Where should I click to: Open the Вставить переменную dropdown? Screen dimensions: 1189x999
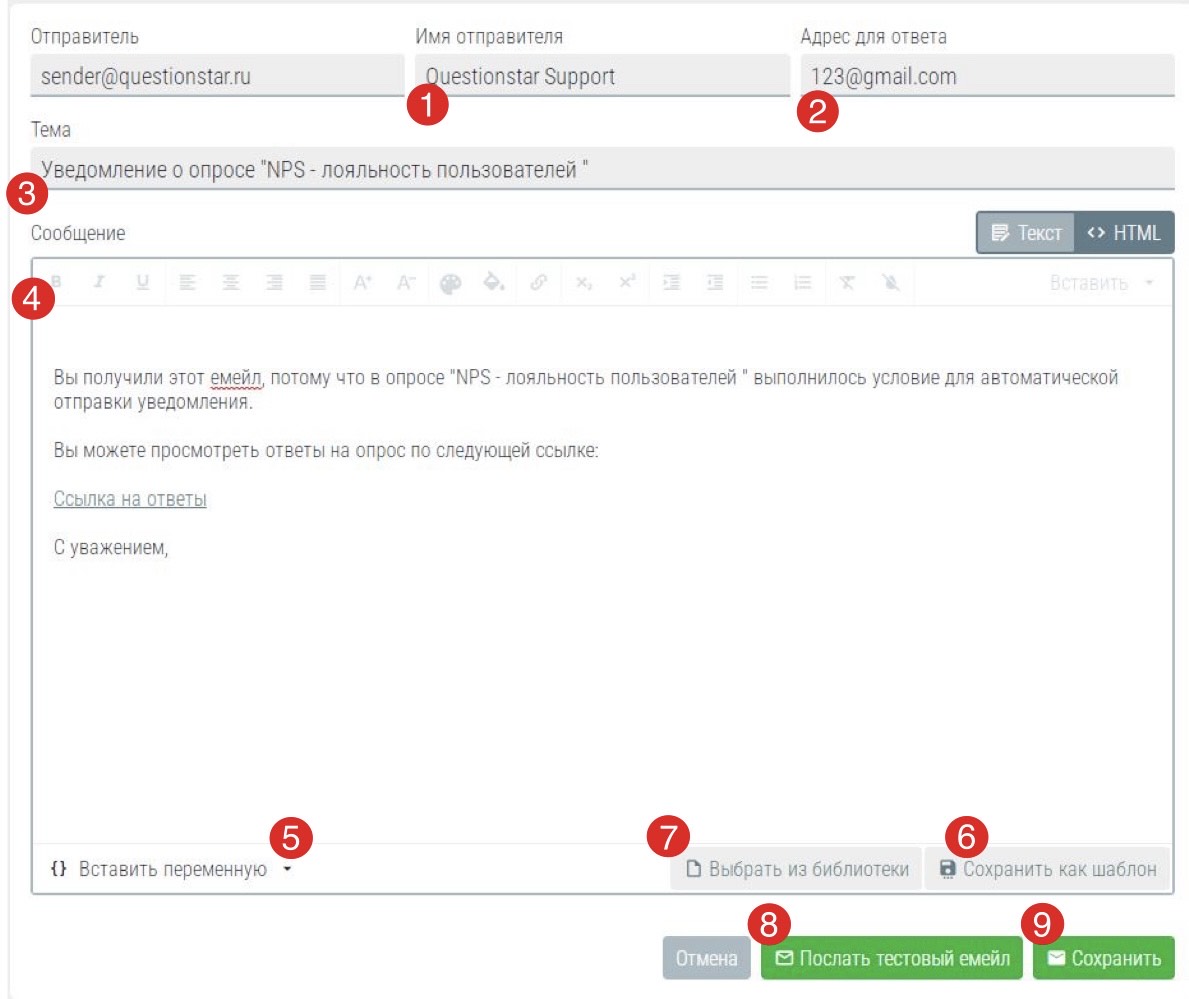(x=171, y=869)
